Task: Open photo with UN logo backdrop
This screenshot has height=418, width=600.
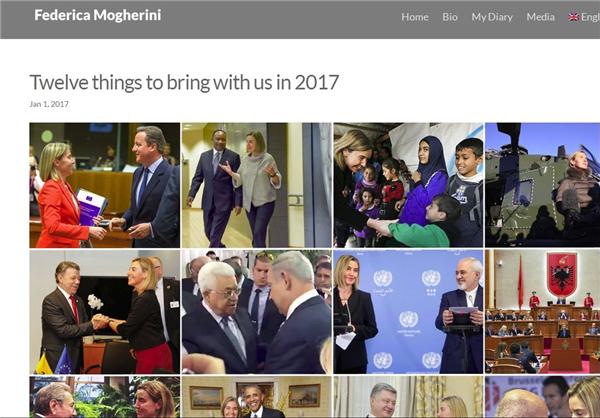Action: click(408, 312)
